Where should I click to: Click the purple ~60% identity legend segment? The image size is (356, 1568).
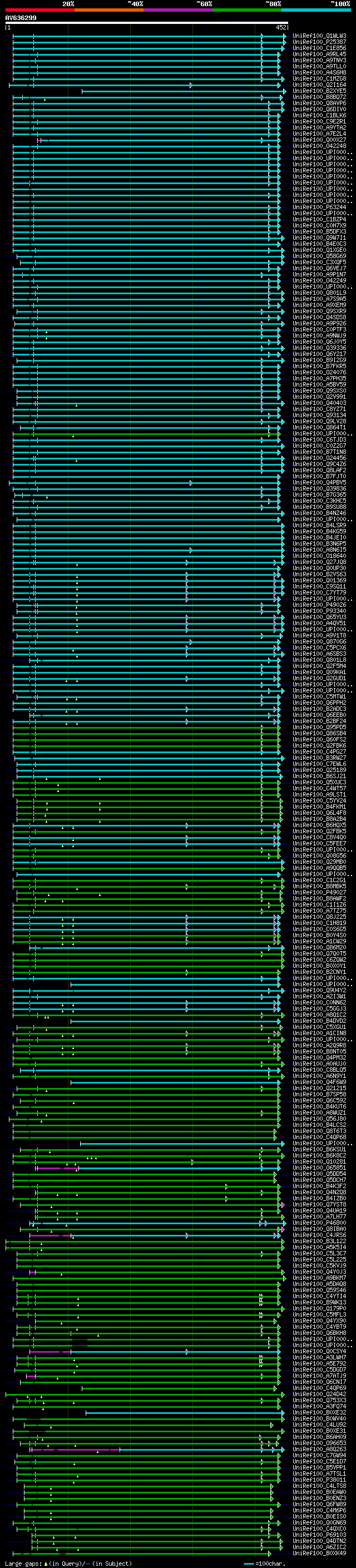click(177, 11)
